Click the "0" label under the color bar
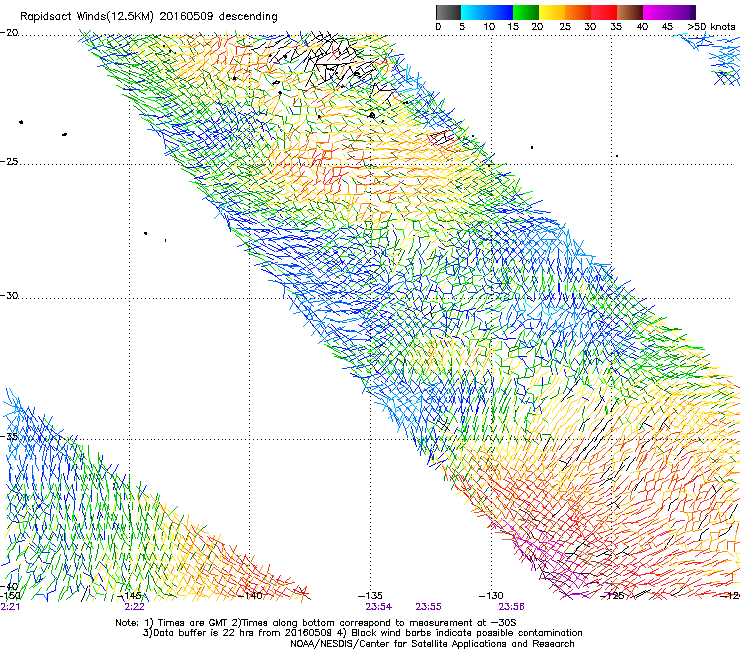740x650 pixels. pos(438,27)
